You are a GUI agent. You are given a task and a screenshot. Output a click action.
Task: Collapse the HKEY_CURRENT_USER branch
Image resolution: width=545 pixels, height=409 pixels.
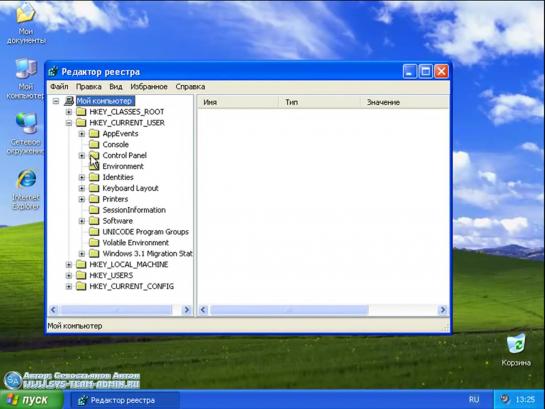pos(69,123)
